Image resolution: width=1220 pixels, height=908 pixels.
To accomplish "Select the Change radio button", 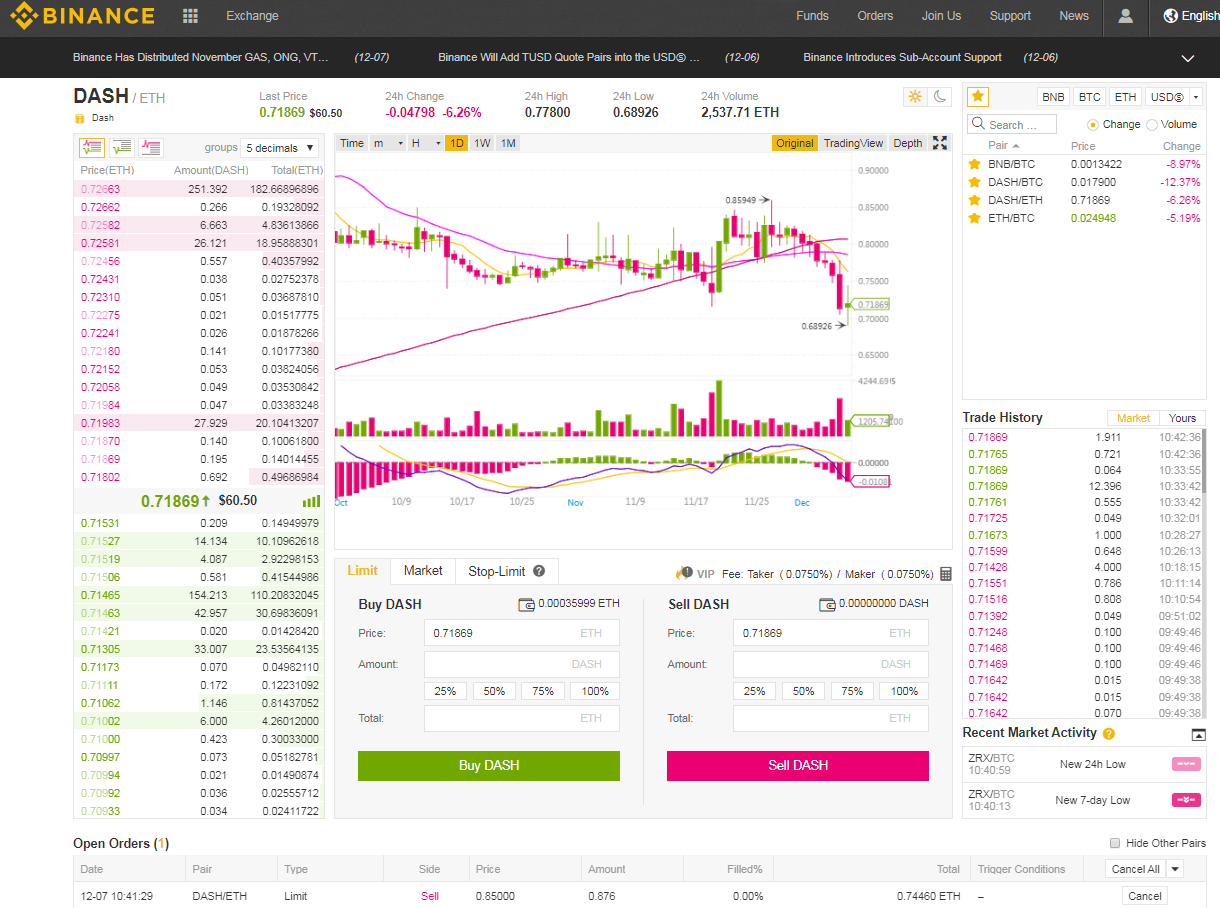I will click(1093, 125).
